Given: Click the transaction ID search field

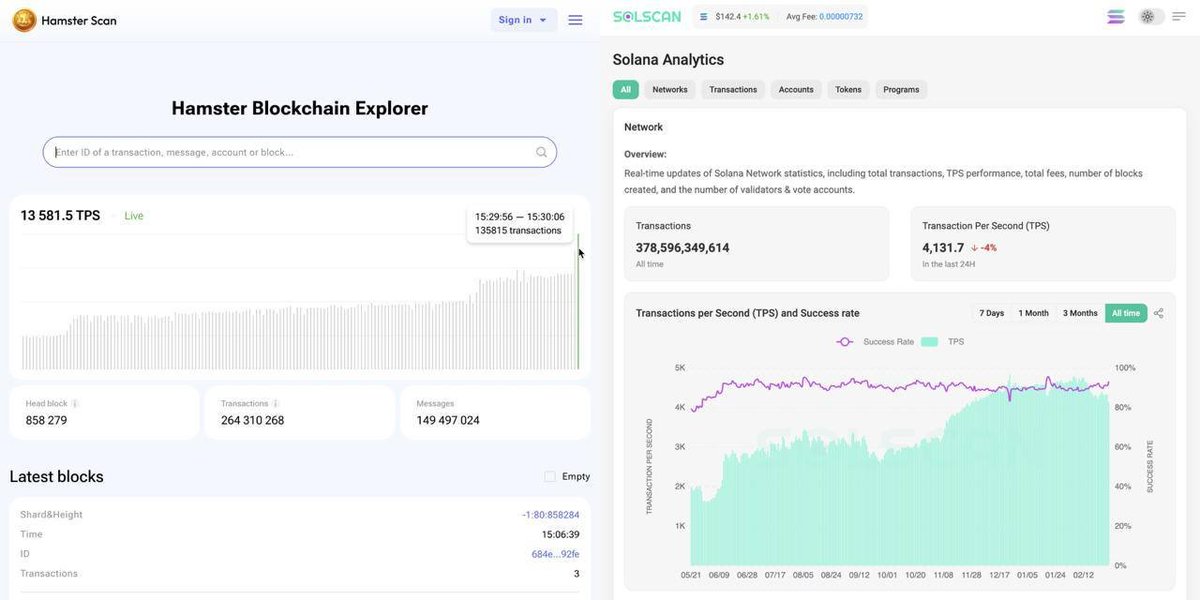Looking at the screenshot, I should 299,152.
